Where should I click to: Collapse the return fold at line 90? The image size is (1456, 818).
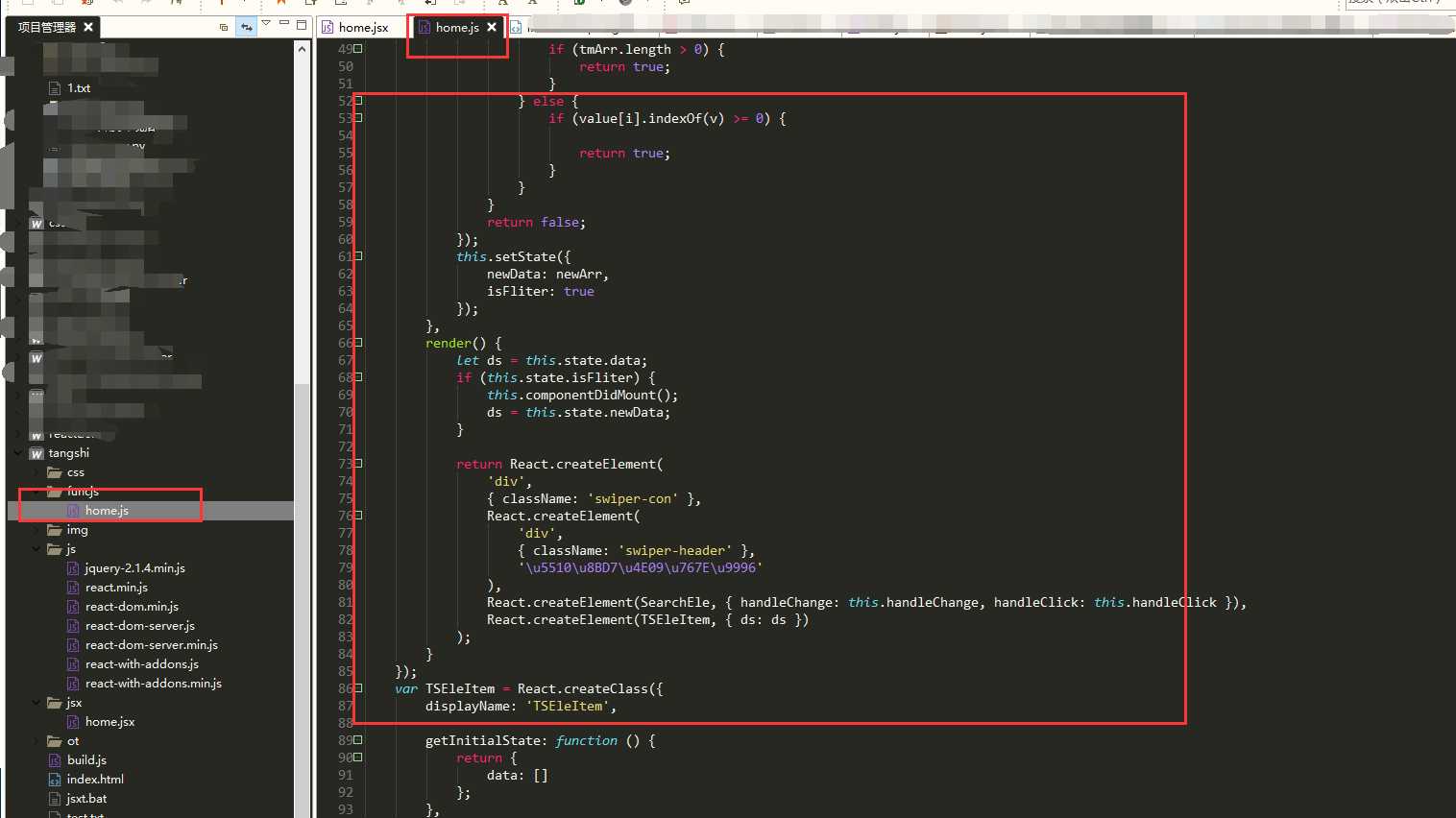click(x=358, y=757)
